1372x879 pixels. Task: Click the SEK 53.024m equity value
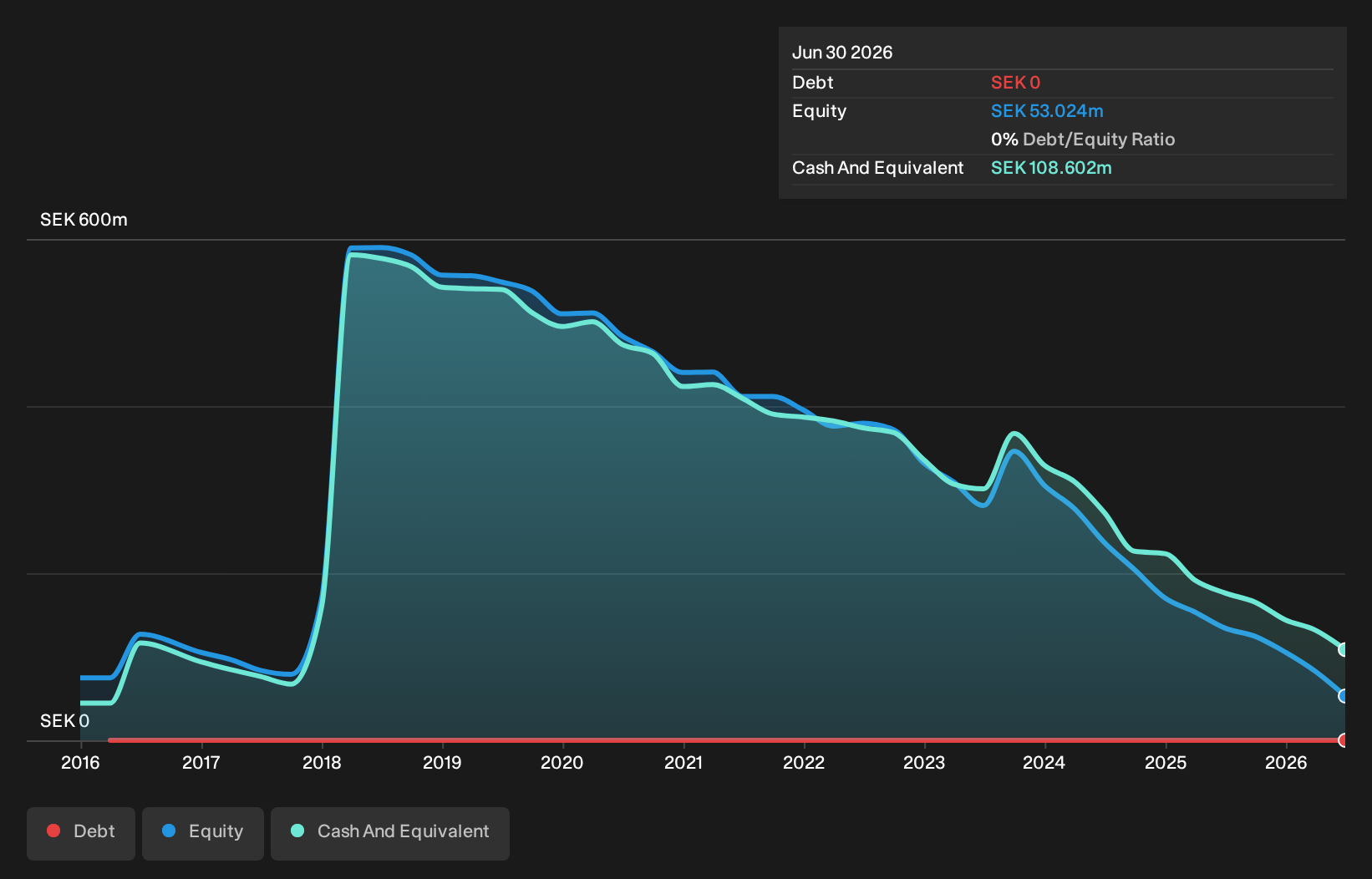(x=1047, y=111)
